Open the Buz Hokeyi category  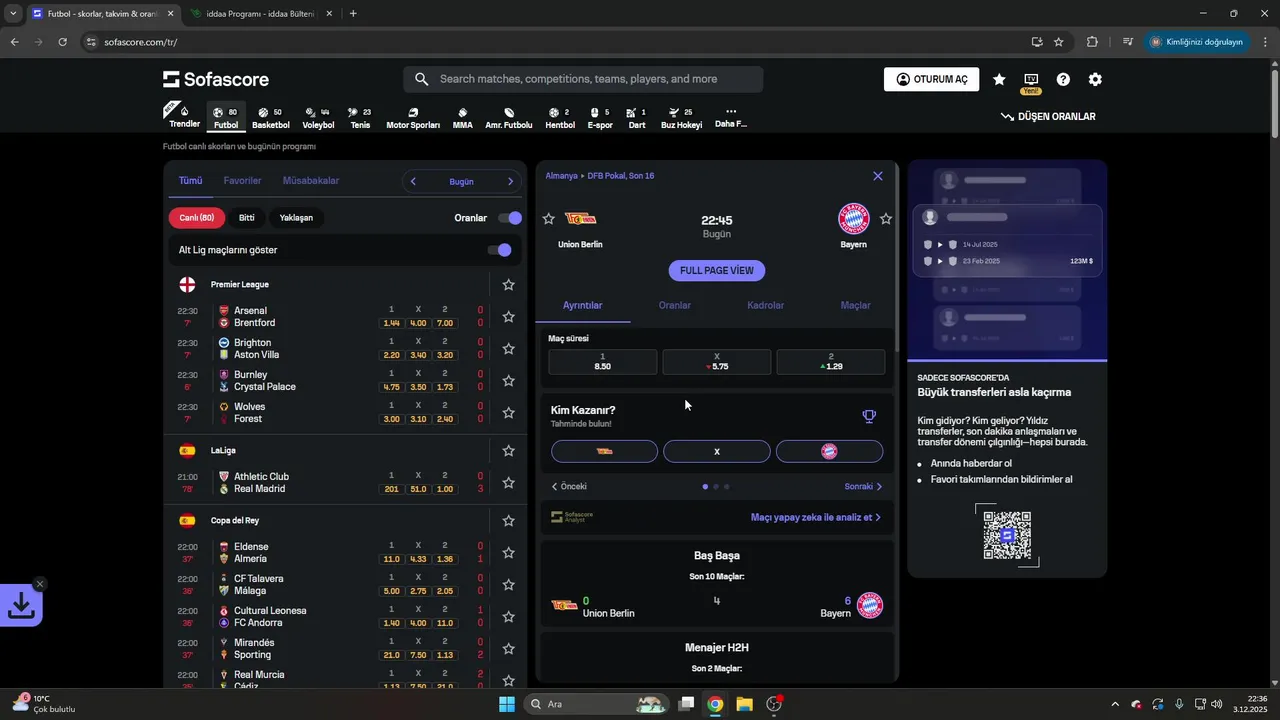(x=681, y=118)
